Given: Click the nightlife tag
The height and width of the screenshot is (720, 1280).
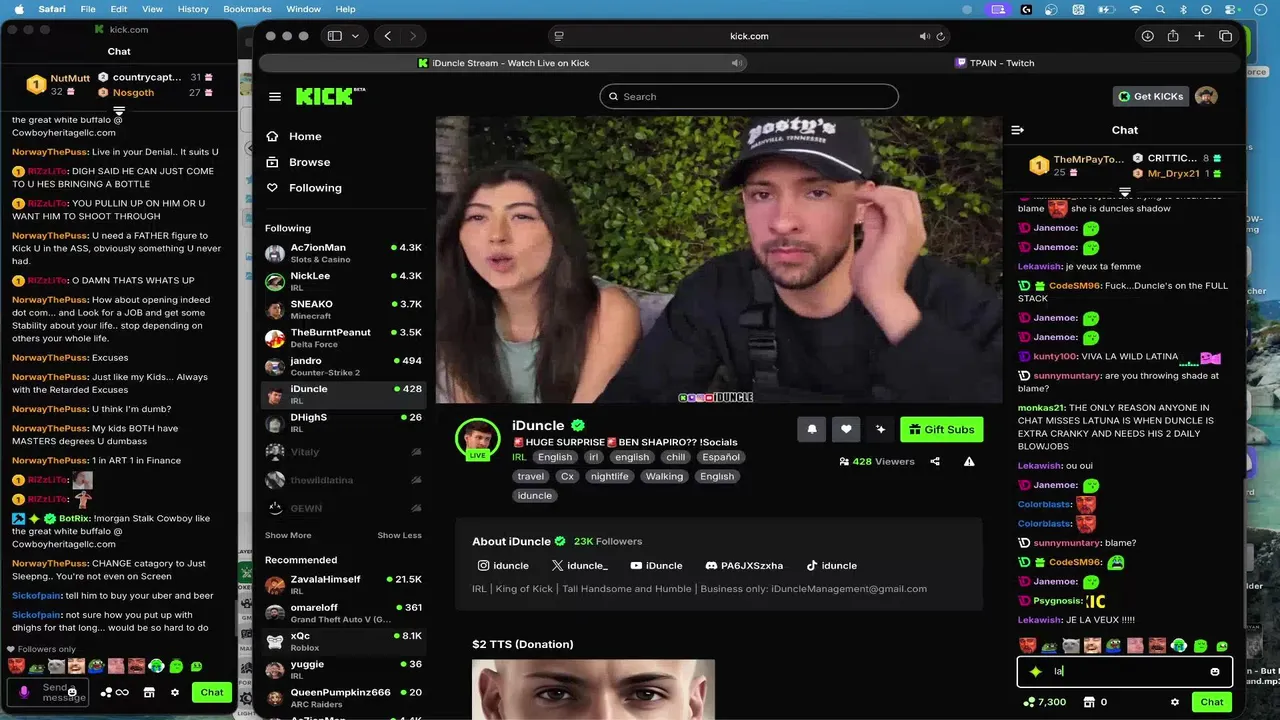Looking at the screenshot, I should 609,476.
